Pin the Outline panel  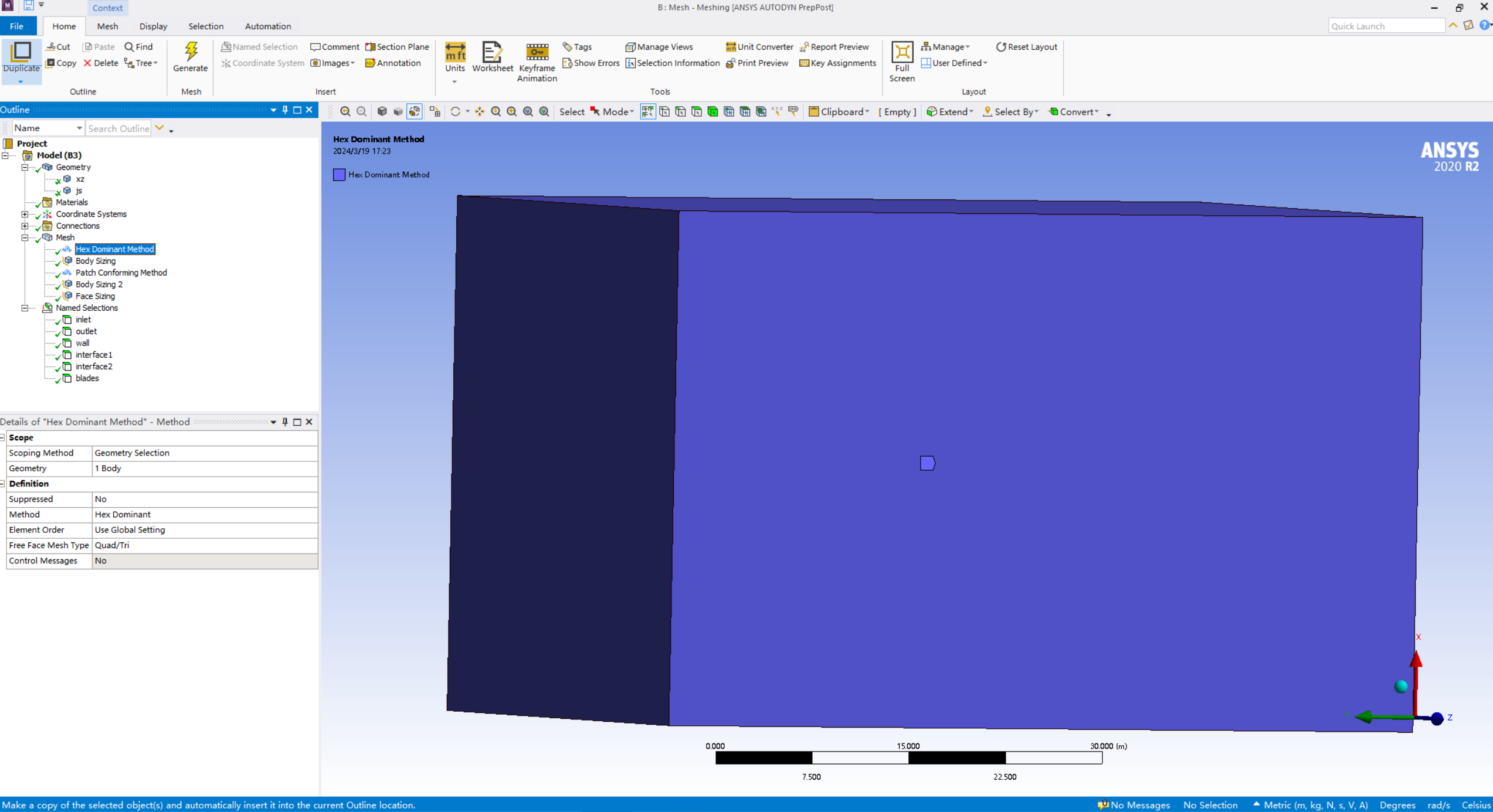(x=285, y=110)
